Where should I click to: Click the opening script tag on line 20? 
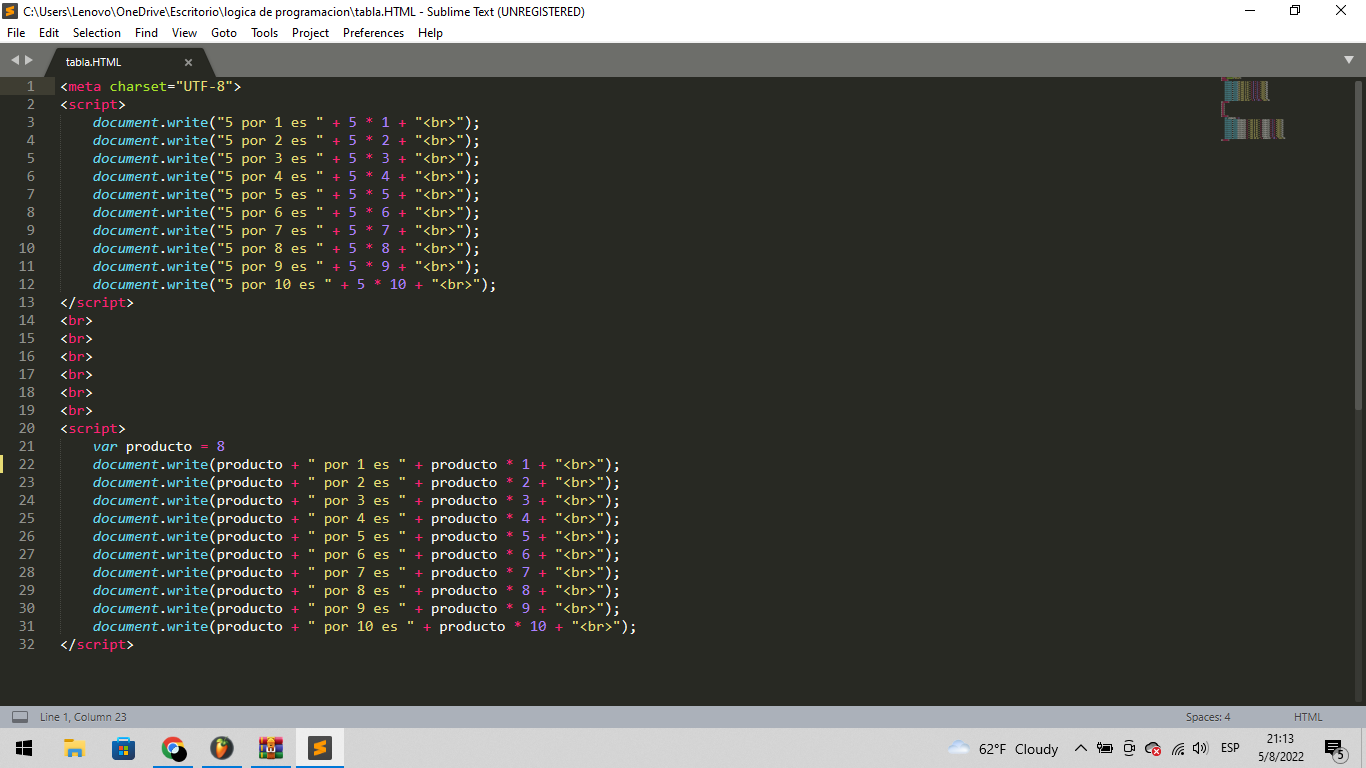(92, 428)
